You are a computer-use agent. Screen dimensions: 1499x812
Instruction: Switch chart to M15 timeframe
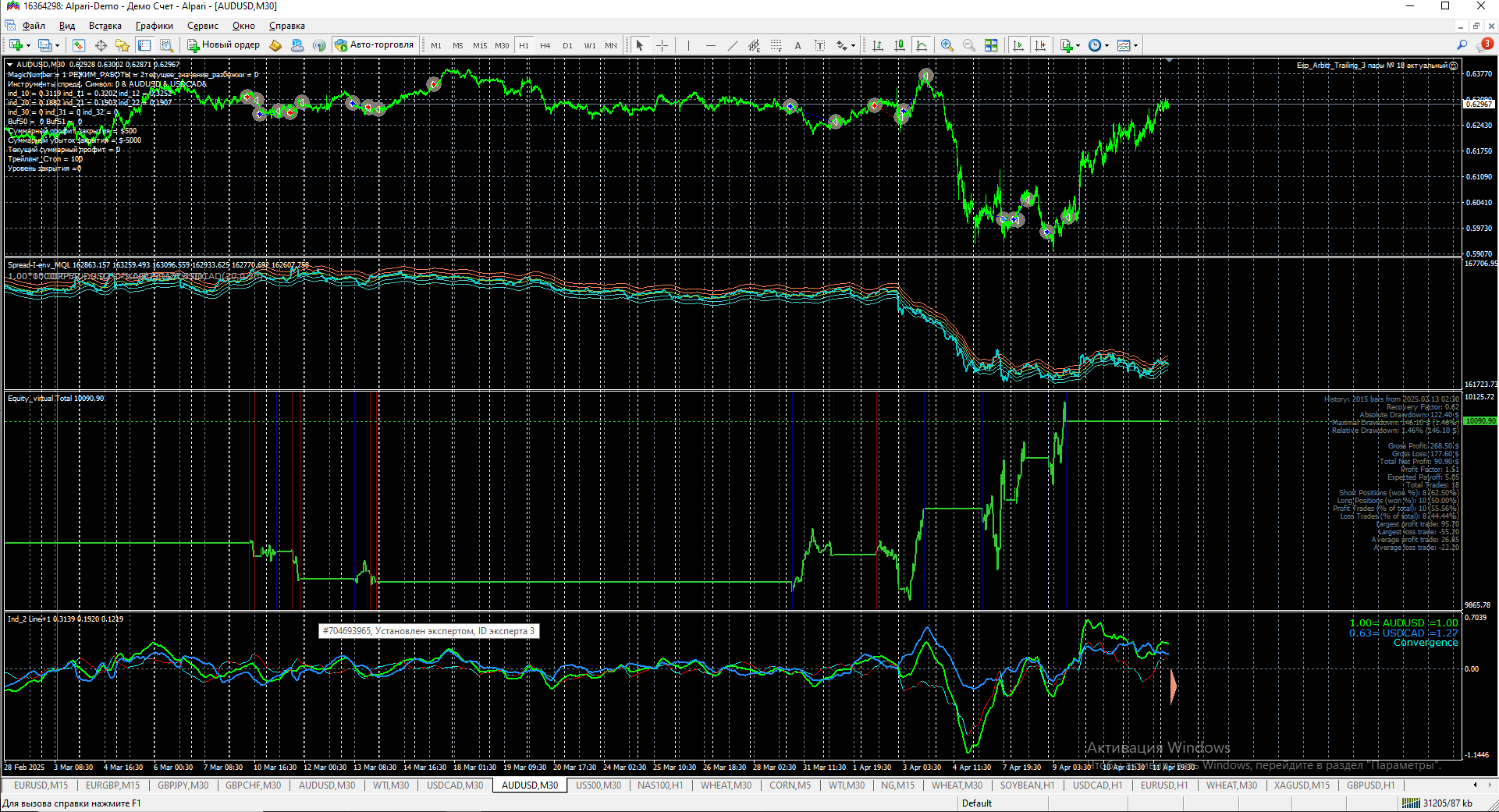480,45
